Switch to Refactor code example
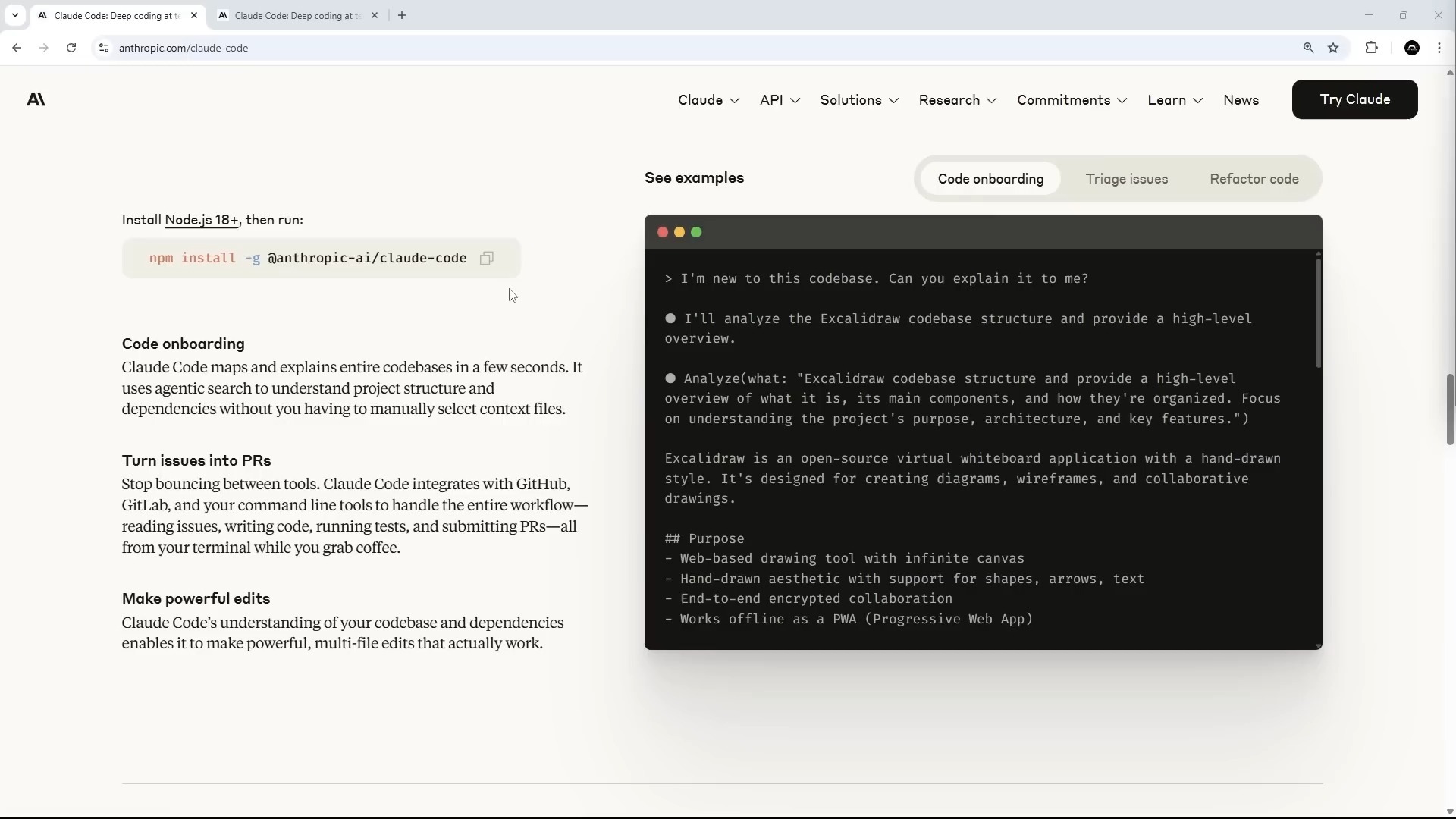1456x819 pixels. click(x=1254, y=179)
